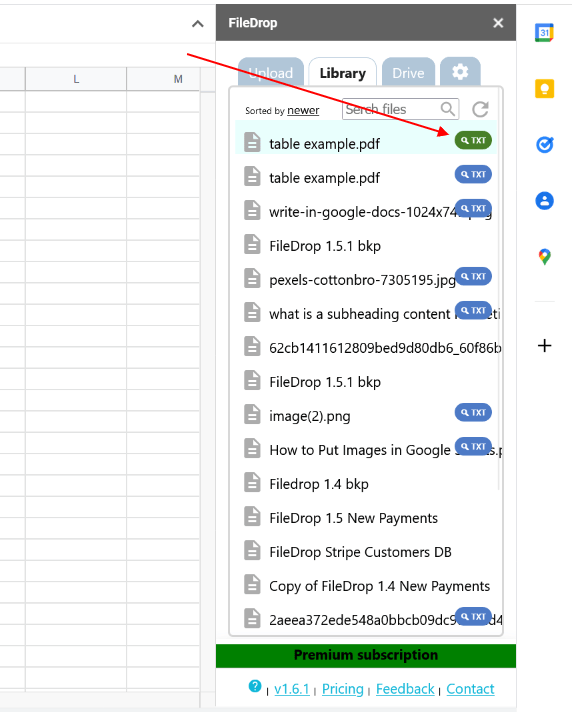The height and width of the screenshot is (712, 572).
Task: Click the help question mark icon
Action: click(255, 686)
